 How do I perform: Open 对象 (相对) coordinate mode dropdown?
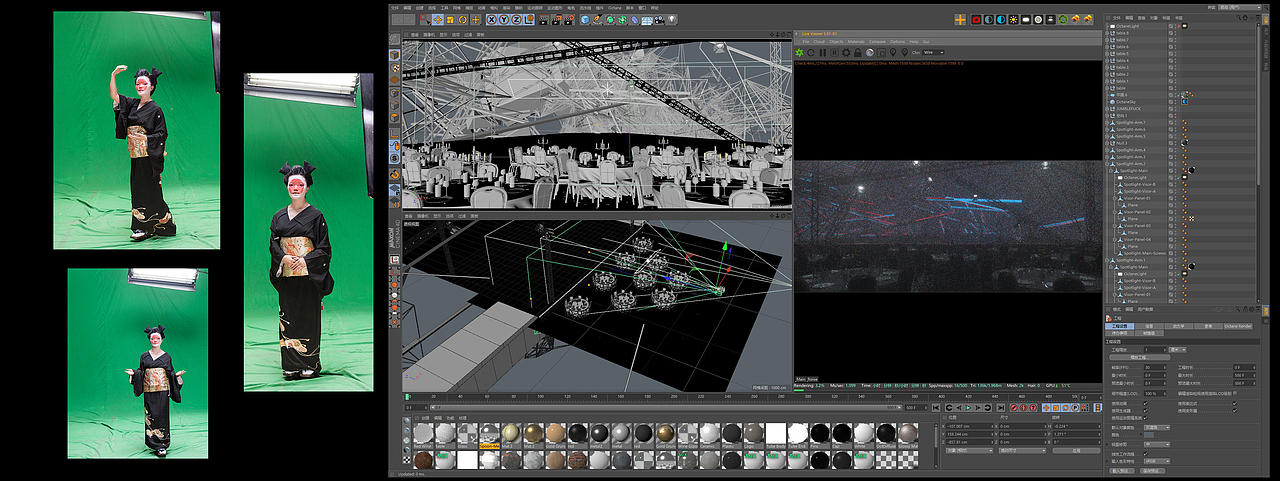970,451
